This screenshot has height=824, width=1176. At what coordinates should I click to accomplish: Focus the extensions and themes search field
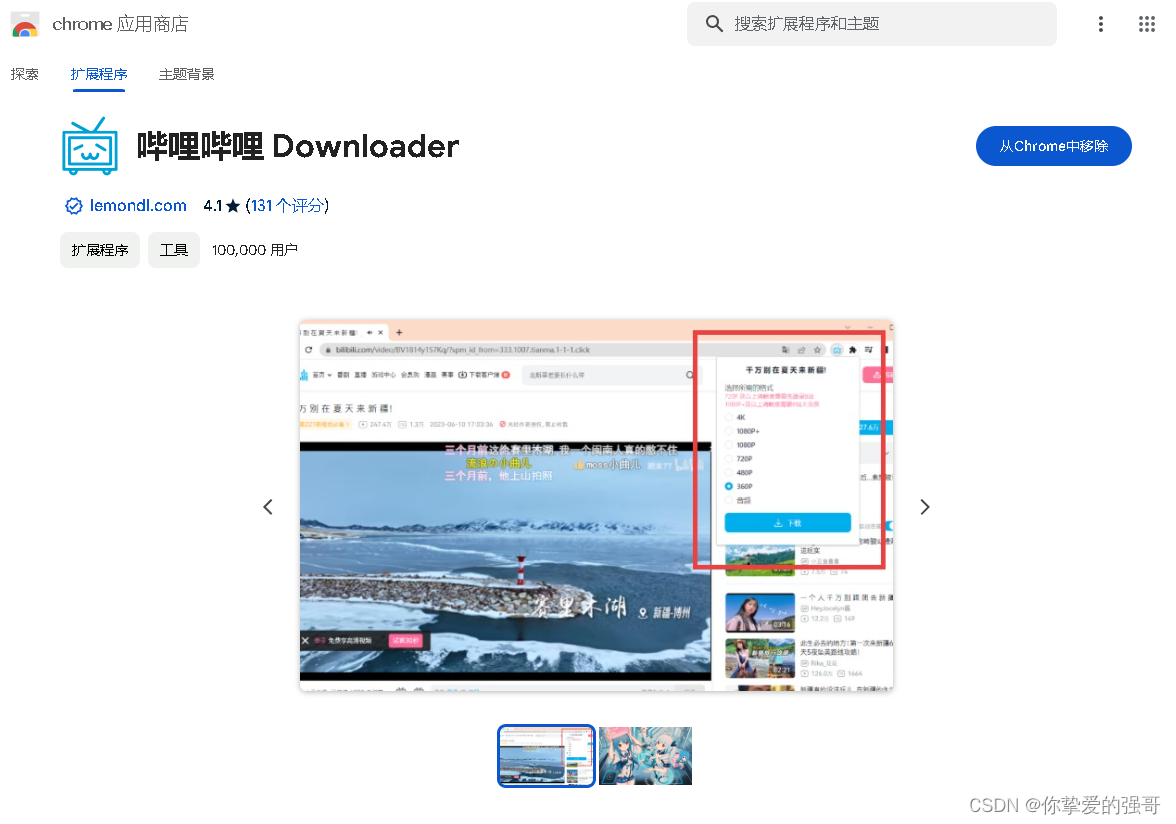tap(872, 24)
